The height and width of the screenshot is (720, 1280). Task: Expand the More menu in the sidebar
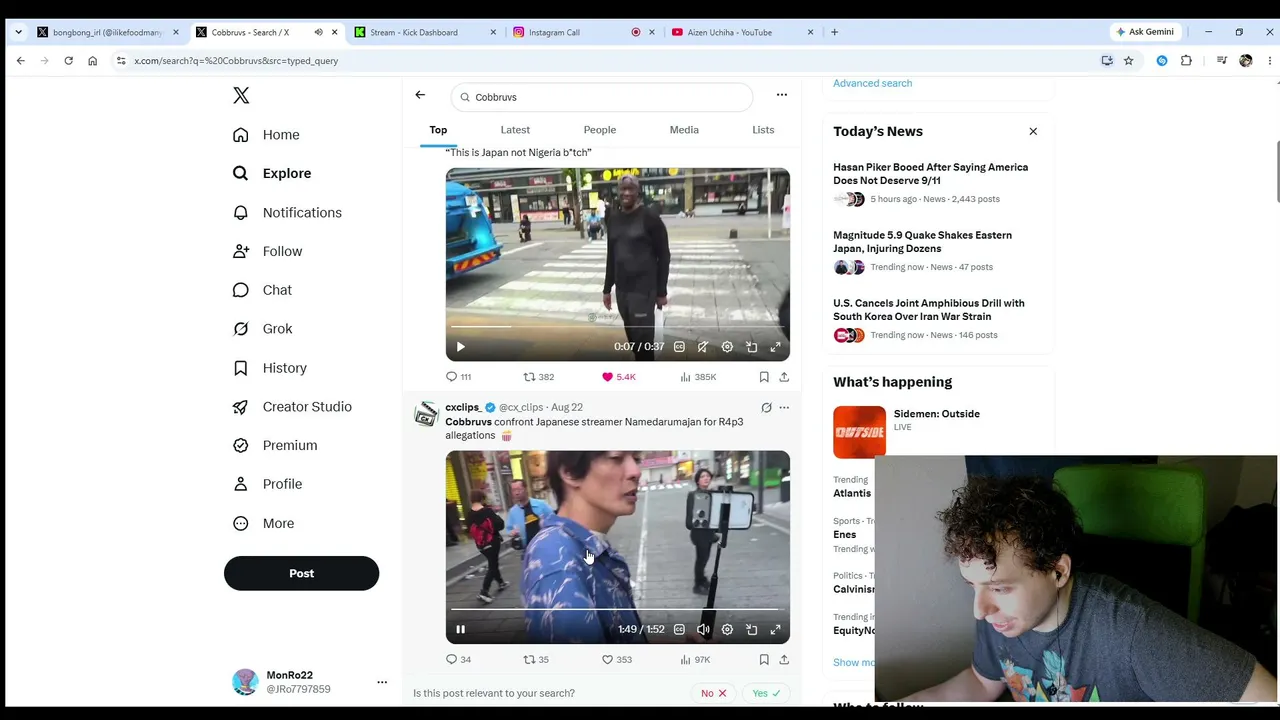point(263,524)
